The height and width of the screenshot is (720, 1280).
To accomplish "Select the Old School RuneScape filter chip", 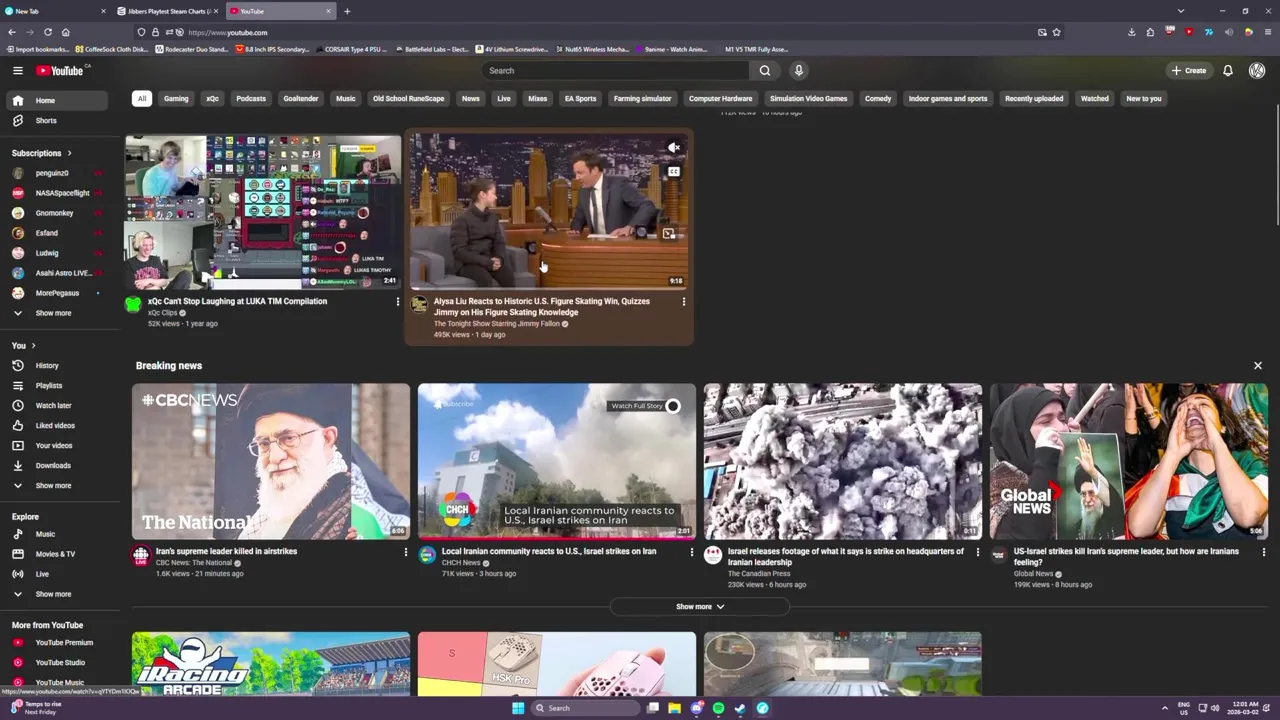I will coord(408,98).
